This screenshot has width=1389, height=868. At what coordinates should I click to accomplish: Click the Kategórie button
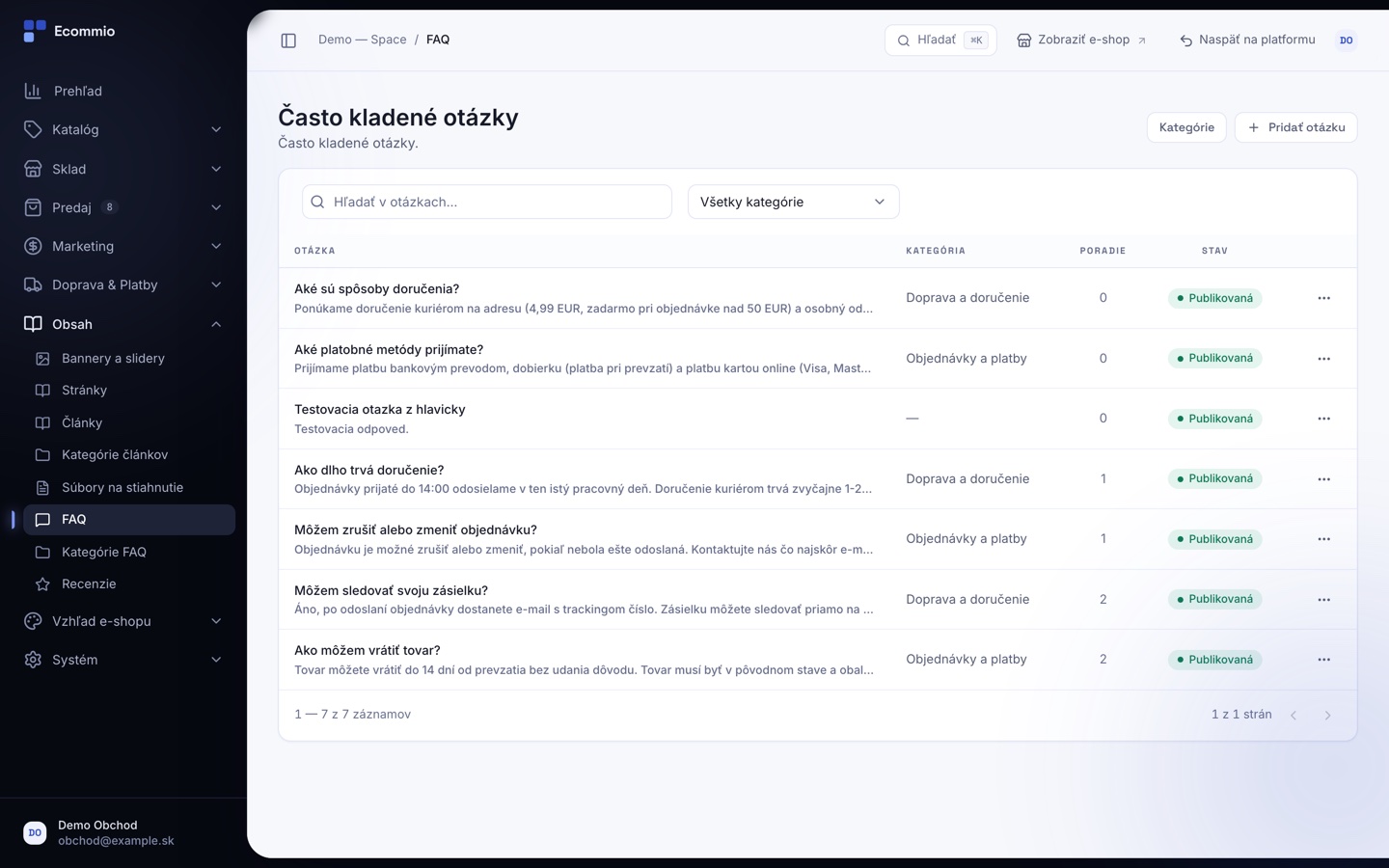pos(1186,127)
